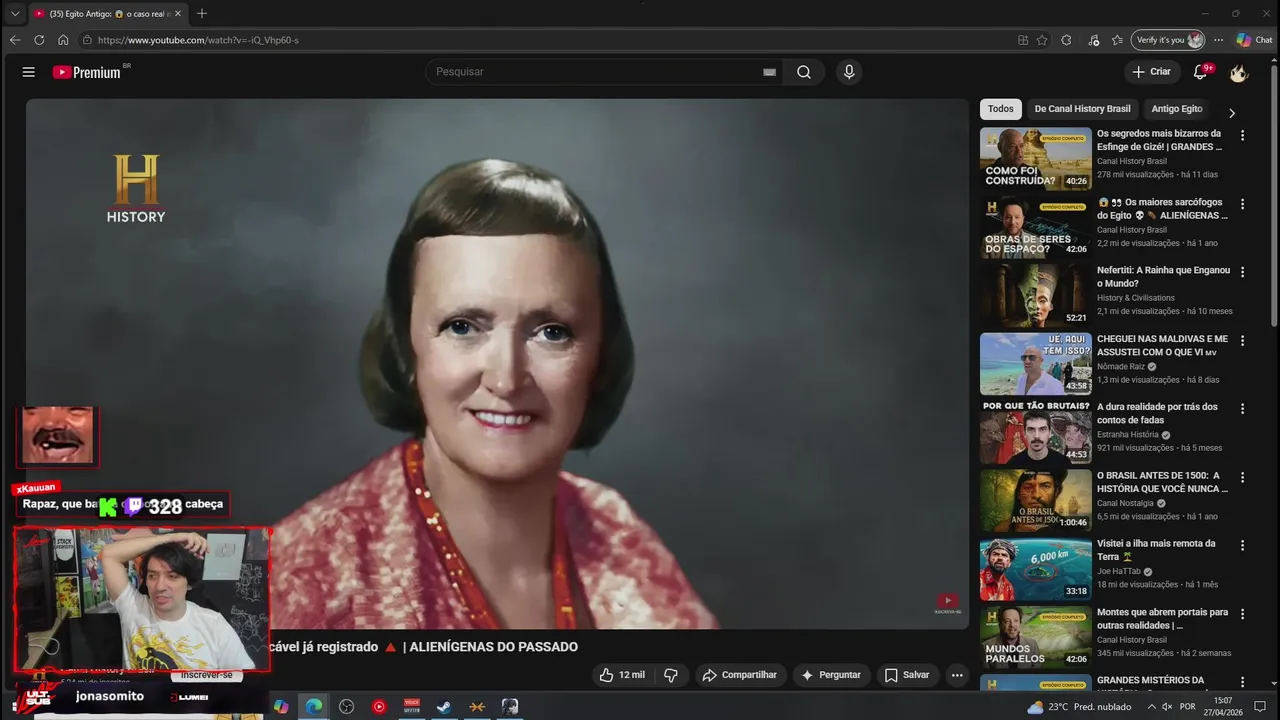Open Visitei a ilha mais remota title
Viewport: 1280px width, 720px height.
[x=1156, y=550]
